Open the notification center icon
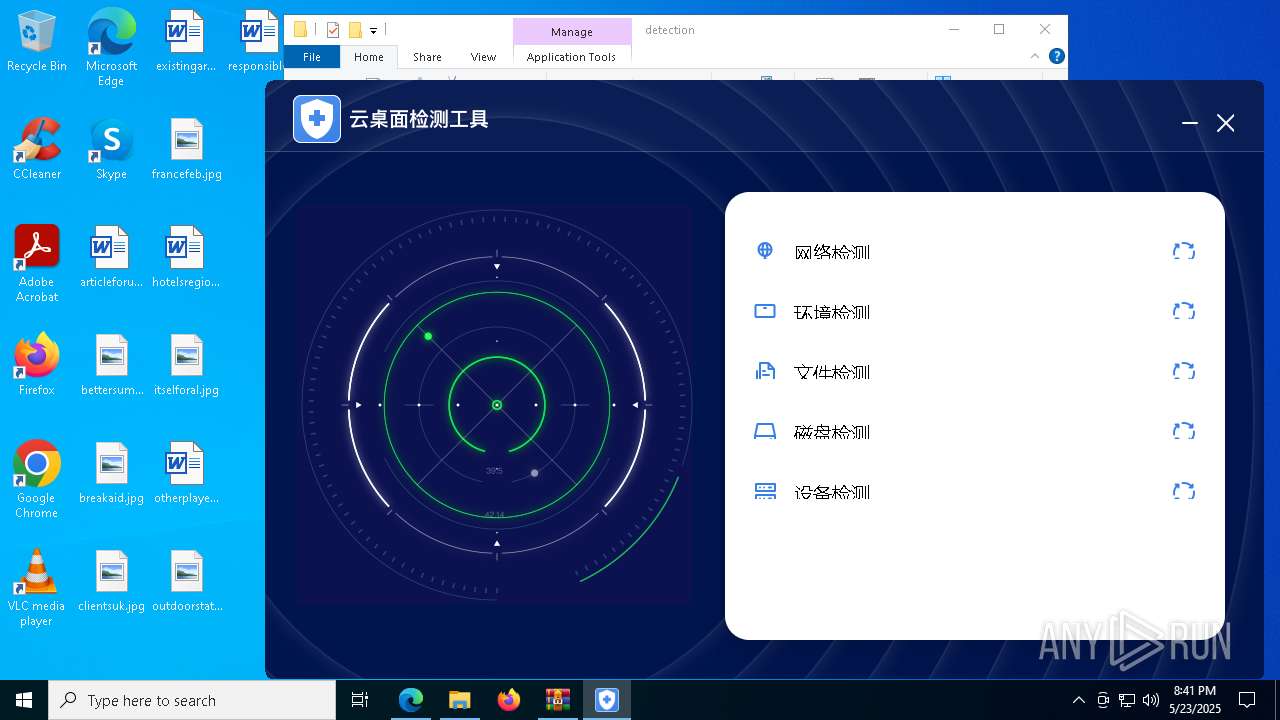The image size is (1280, 720). pos(1247,700)
